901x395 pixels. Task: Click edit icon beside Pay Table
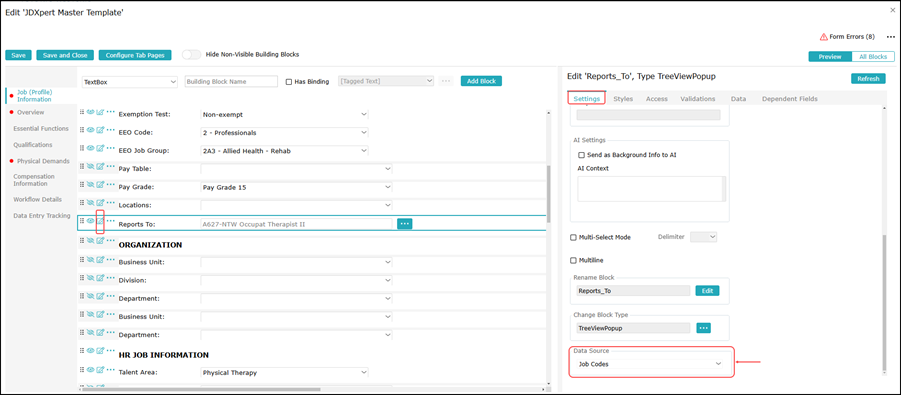tap(100, 168)
